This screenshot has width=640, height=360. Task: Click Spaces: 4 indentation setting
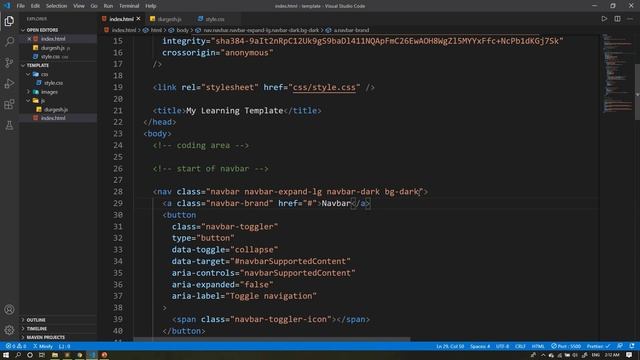coord(480,346)
